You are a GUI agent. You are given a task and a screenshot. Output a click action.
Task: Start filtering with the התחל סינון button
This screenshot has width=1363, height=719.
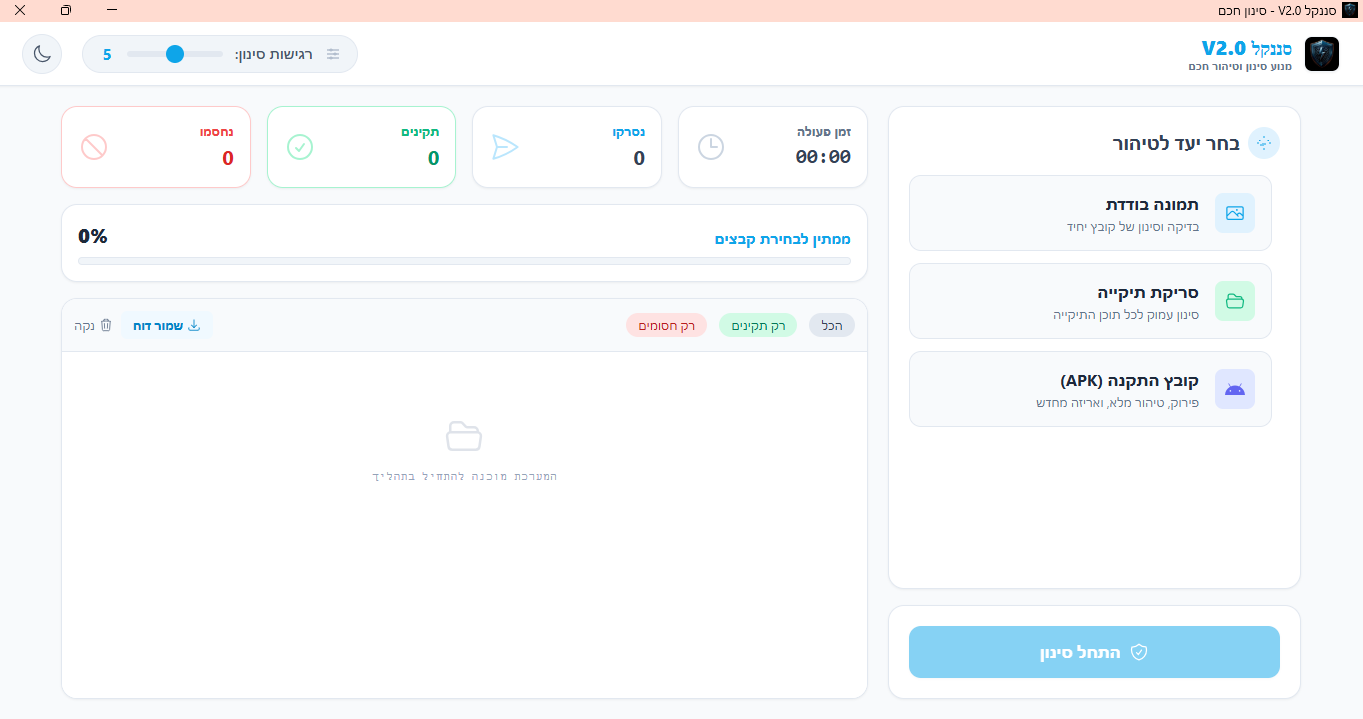point(1094,652)
